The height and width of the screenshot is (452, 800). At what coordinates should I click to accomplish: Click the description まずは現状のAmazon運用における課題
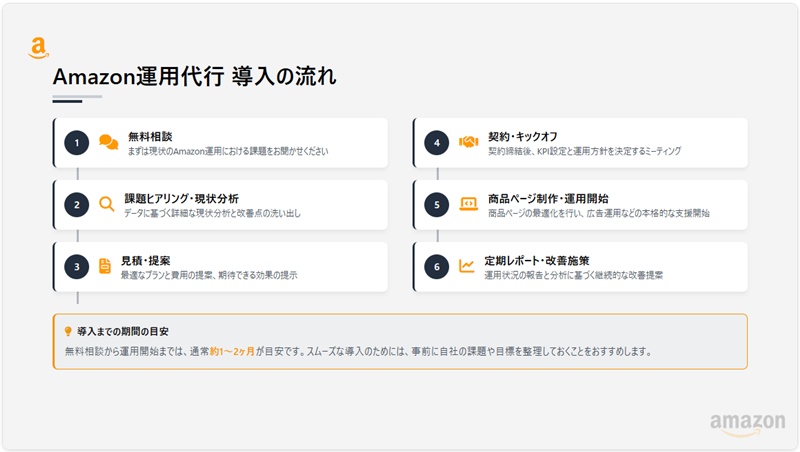pos(228,151)
